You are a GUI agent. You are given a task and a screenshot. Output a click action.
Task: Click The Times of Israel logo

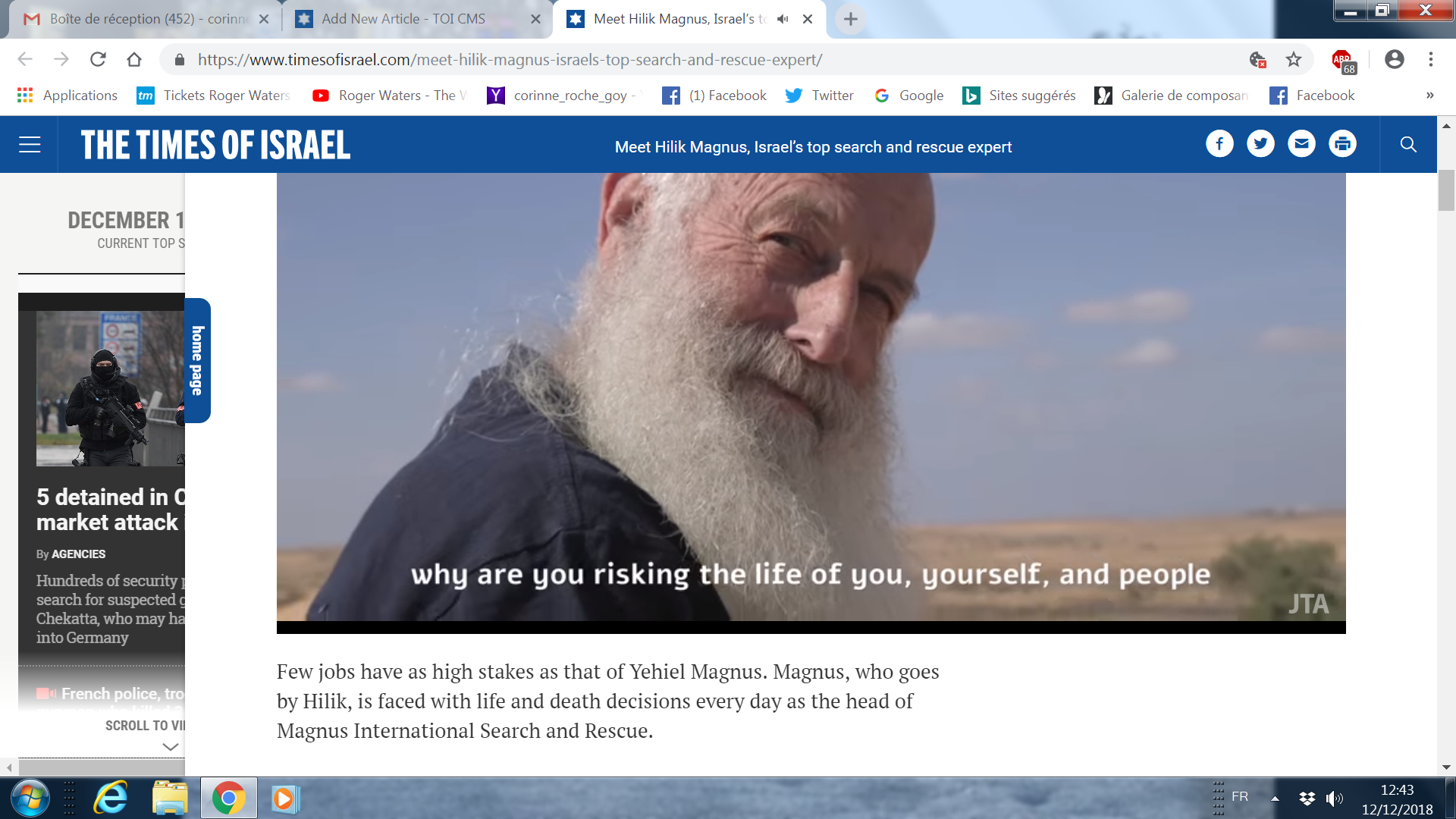pos(215,145)
